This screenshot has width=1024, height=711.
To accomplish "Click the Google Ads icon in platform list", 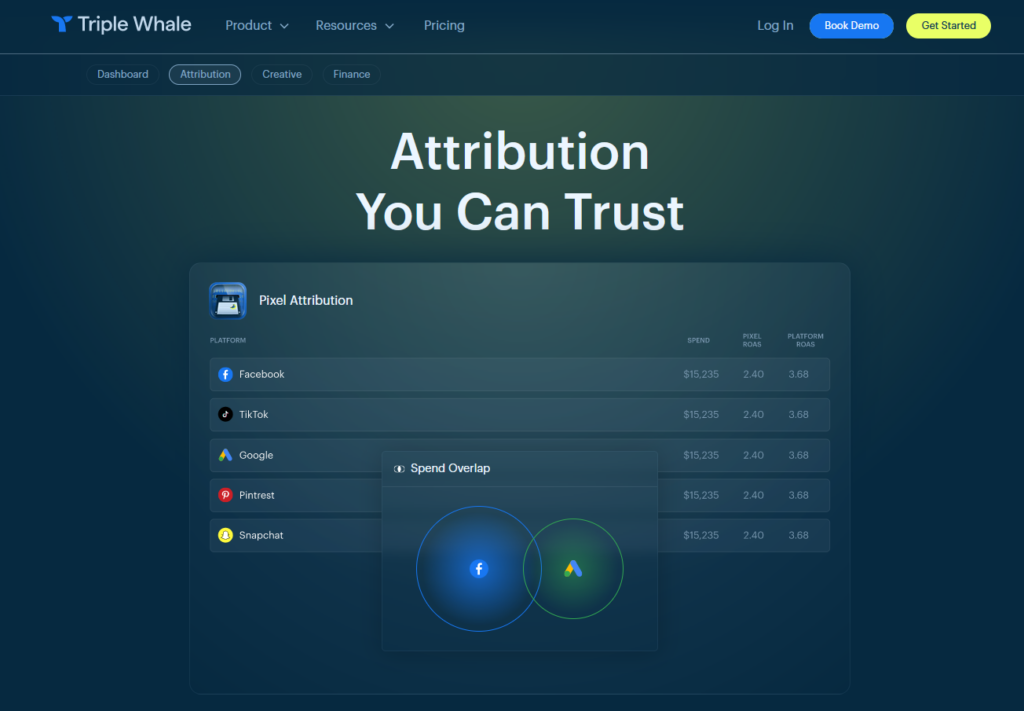I will point(226,455).
